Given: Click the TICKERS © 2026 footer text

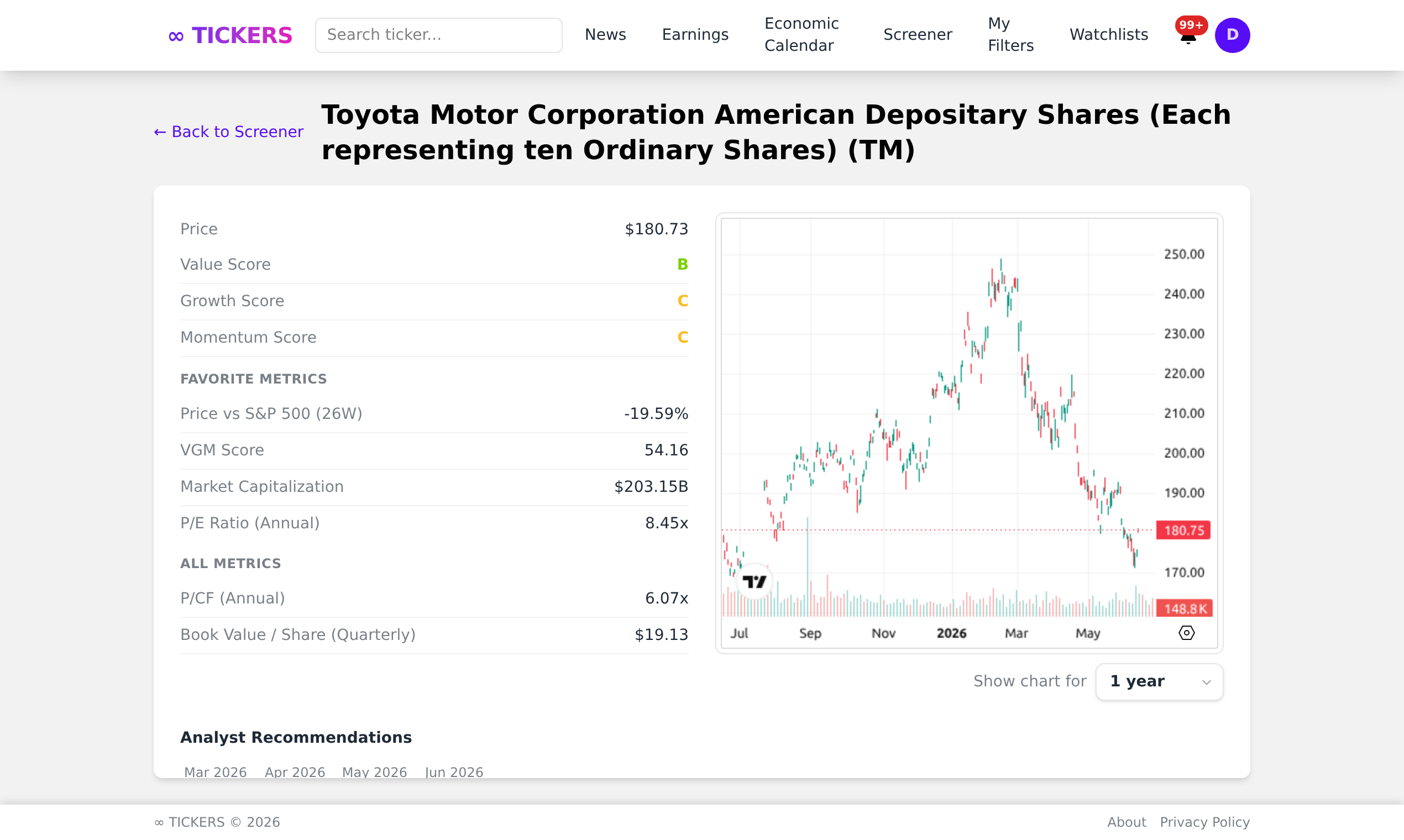Looking at the screenshot, I should (217, 822).
